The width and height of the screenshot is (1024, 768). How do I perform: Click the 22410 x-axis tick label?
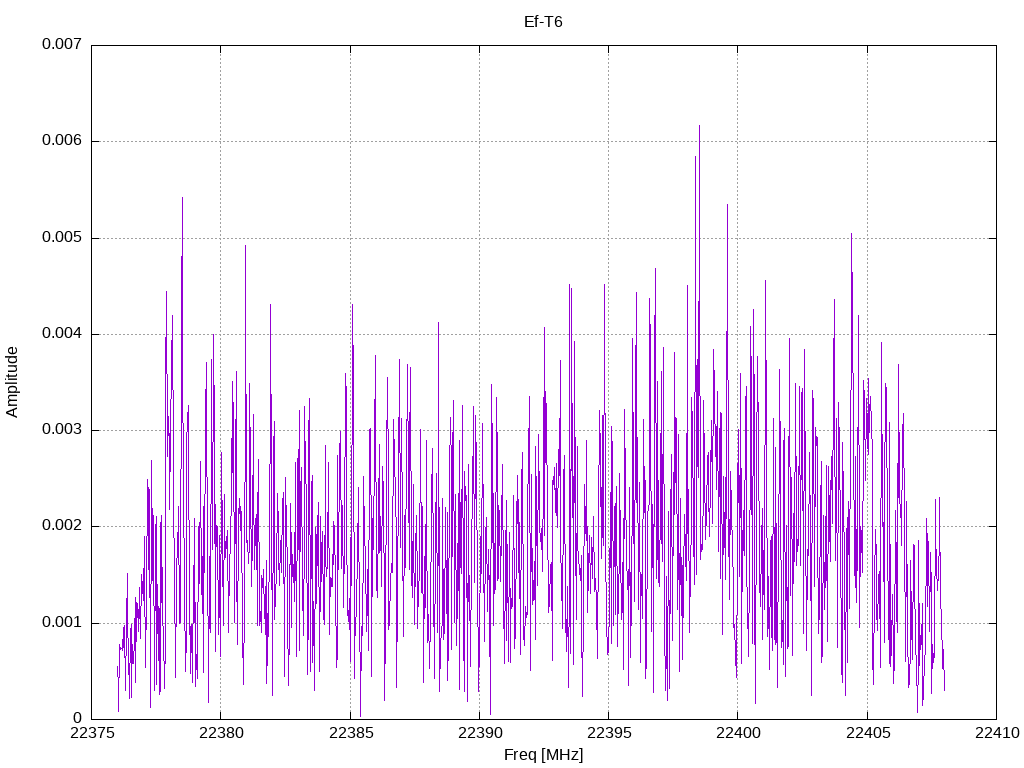point(997,733)
